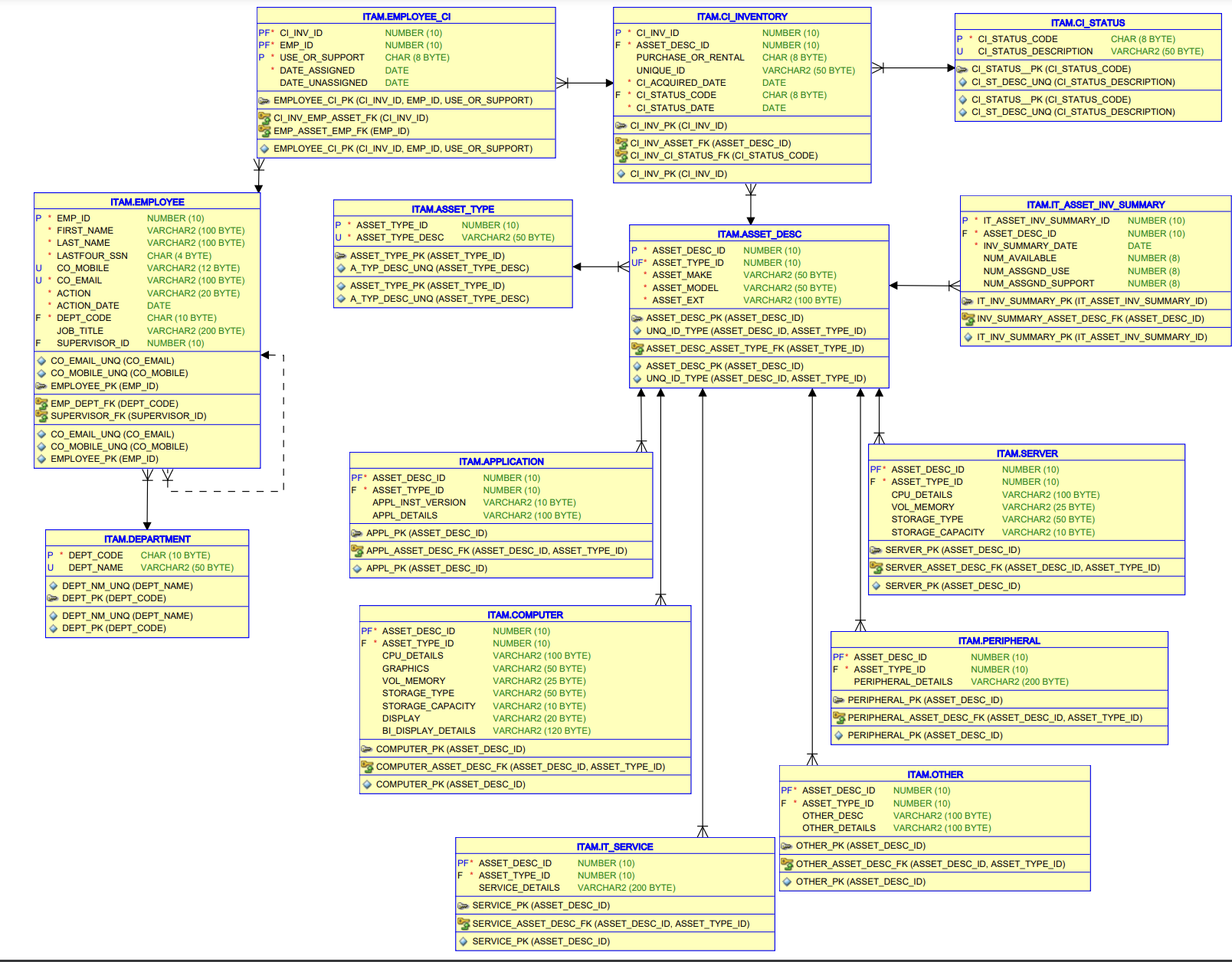Select the key icon on SERVICE_PK
The width and height of the screenshot is (1232, 962).
coord(462,905)
